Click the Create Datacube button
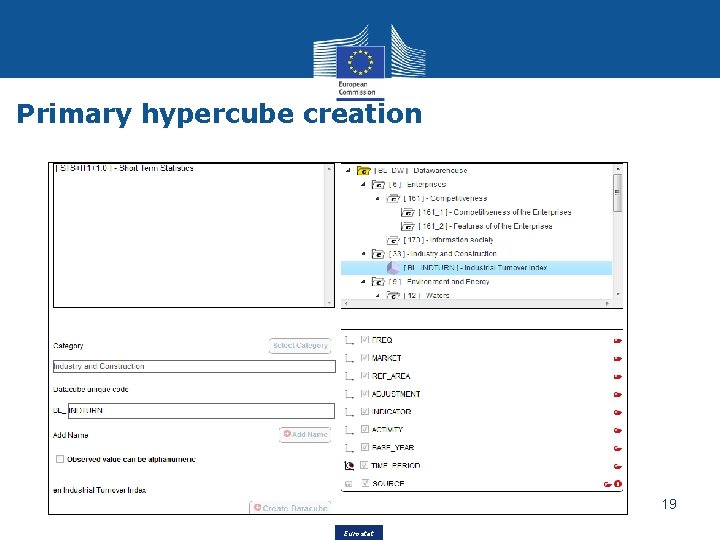This screenshot has height=540, width=720. (290, 508)
